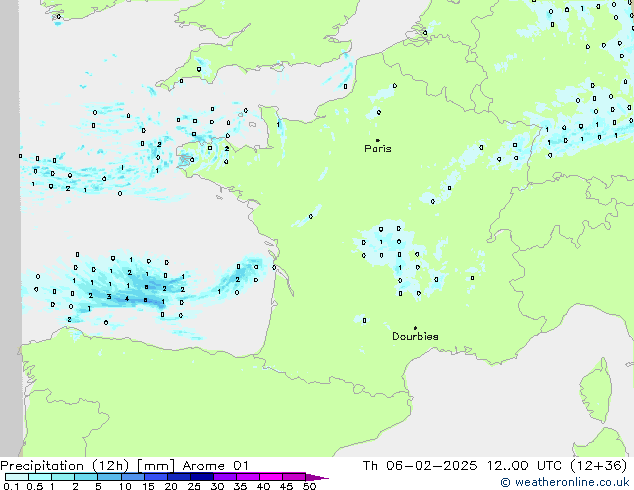Click the Dourbies city label
The width and height of the screenshot is (634, 490).
[x=415, y=336]
